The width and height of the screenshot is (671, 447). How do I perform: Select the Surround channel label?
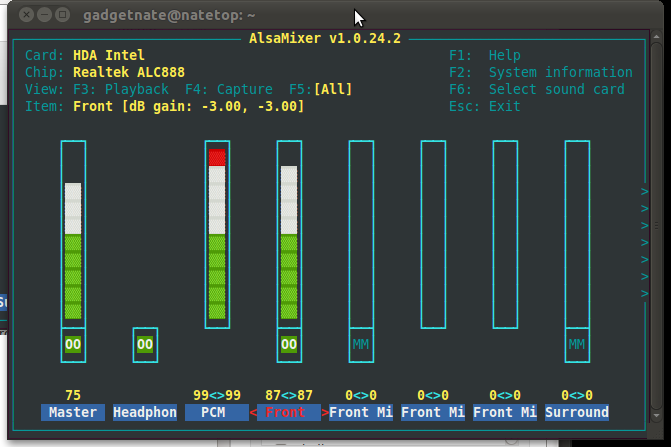[x=577, y=412]
